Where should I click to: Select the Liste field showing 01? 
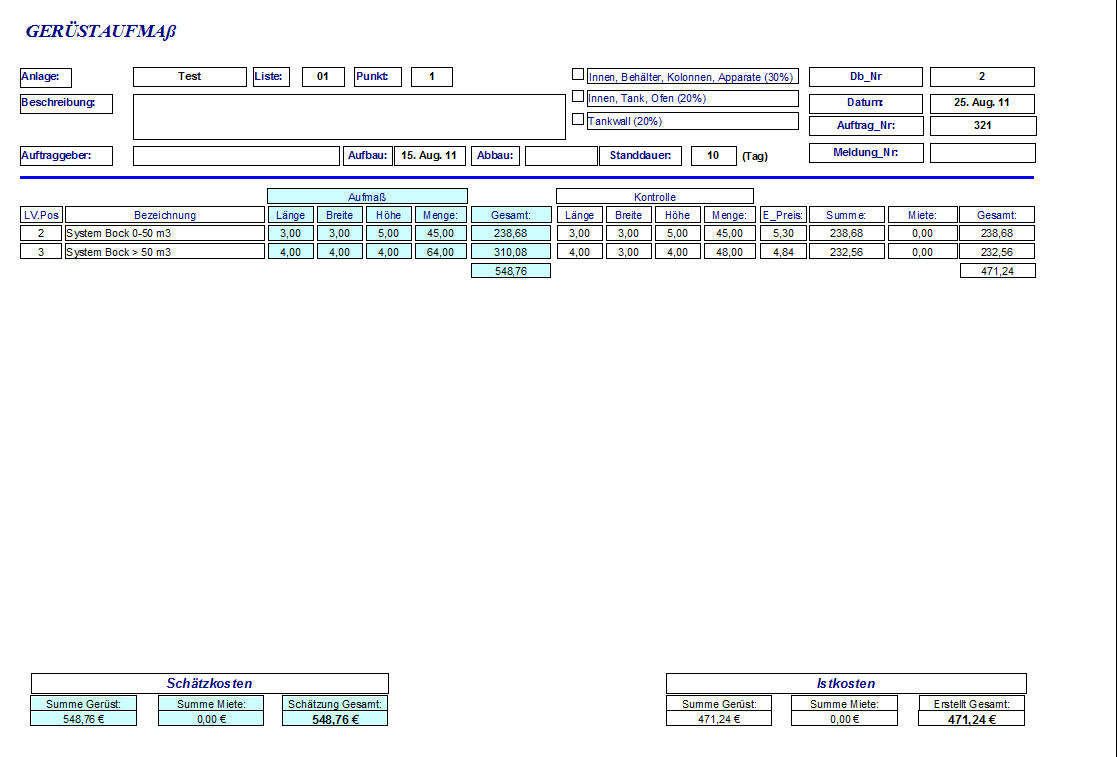(x=323, y=77)
